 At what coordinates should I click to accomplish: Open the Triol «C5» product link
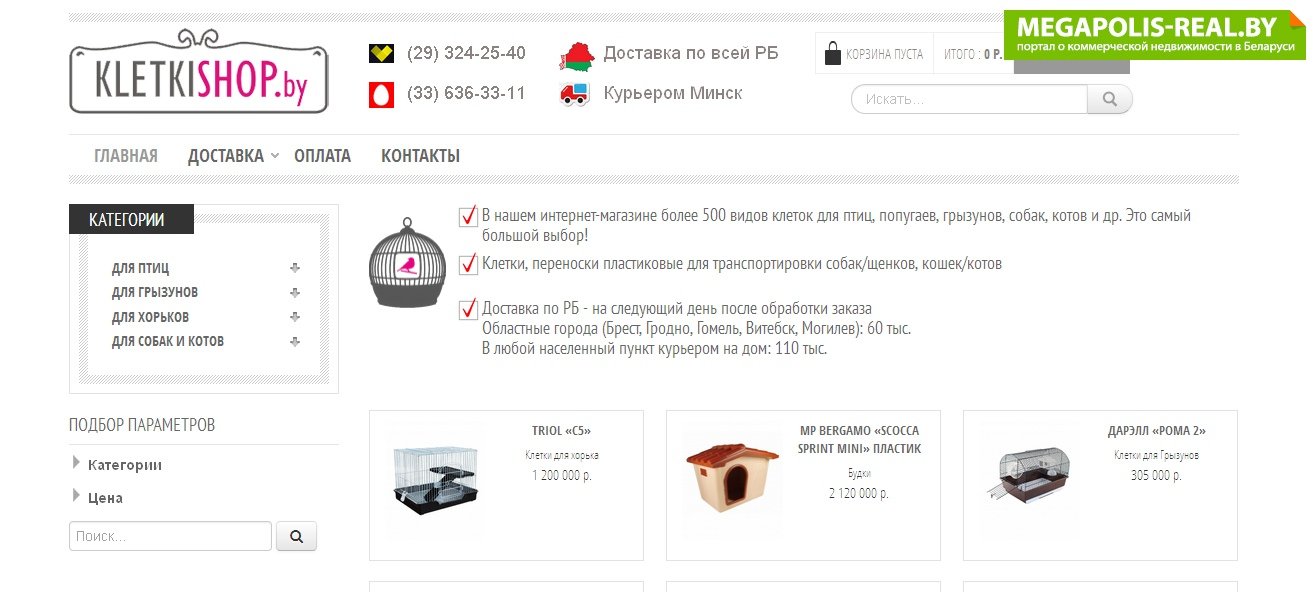pos(561,431)
